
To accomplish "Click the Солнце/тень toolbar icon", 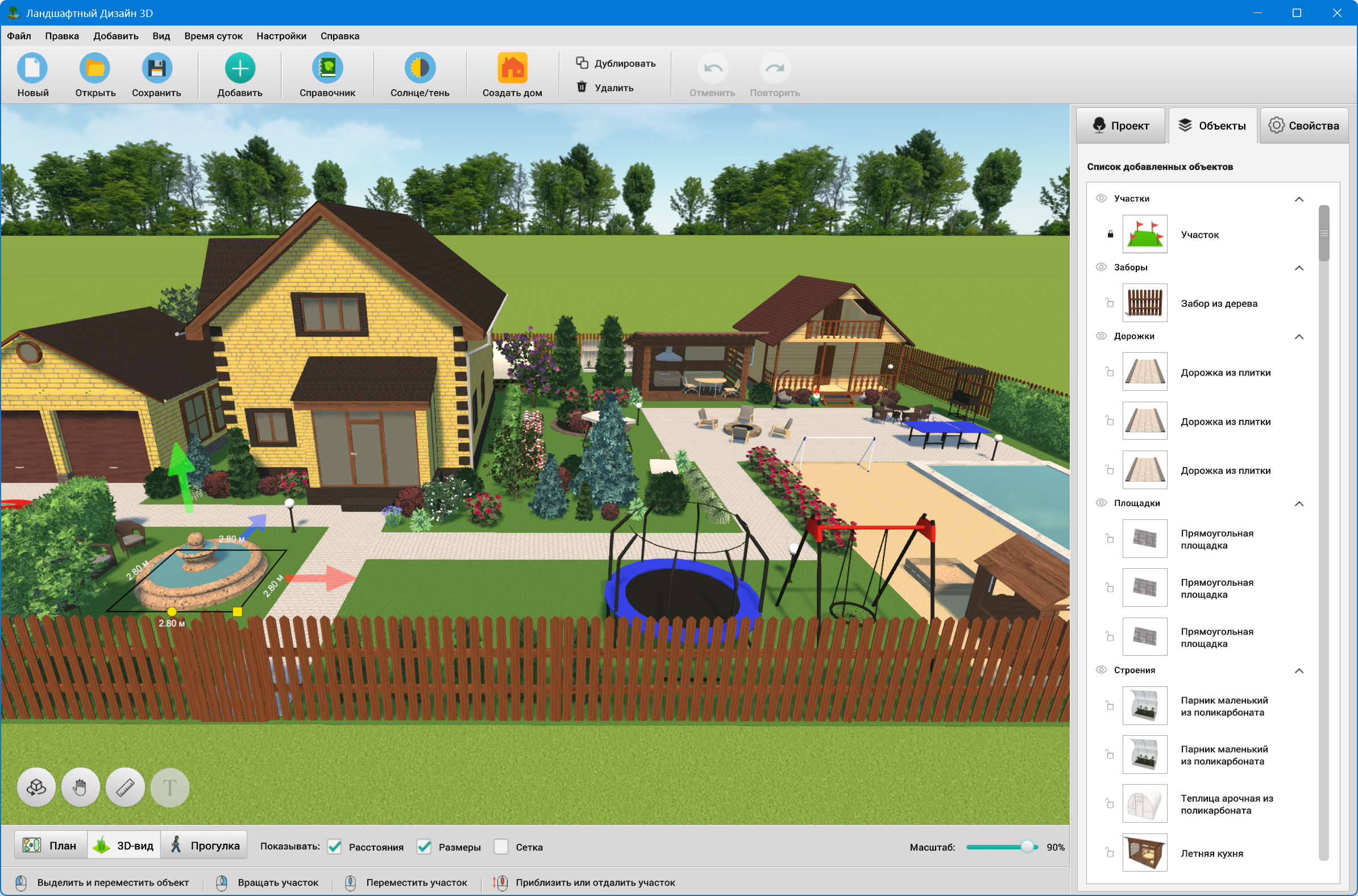I will pos(420,69).
